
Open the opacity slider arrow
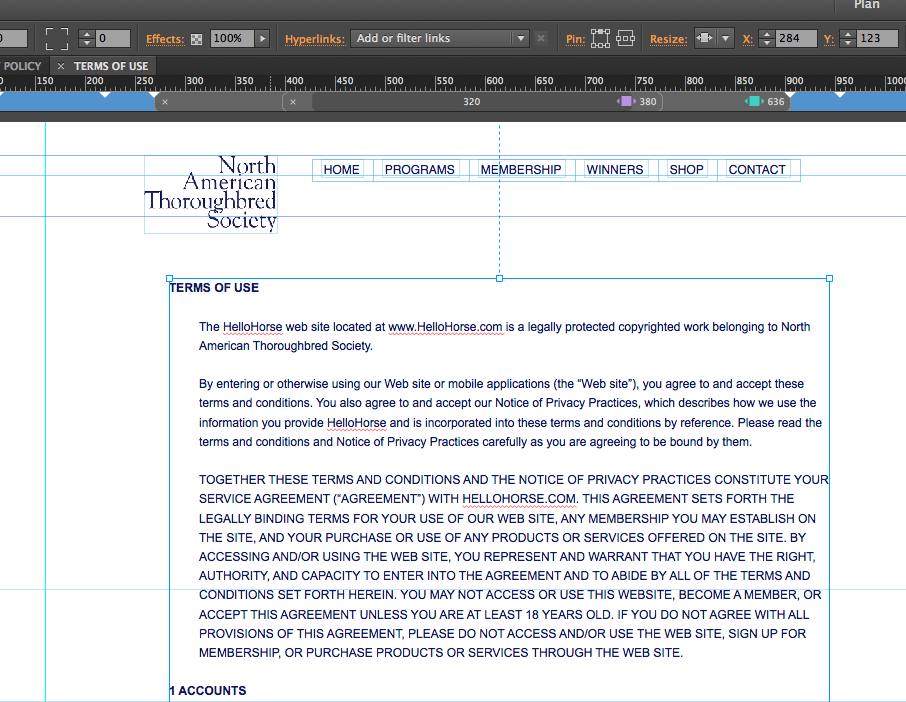262,39
